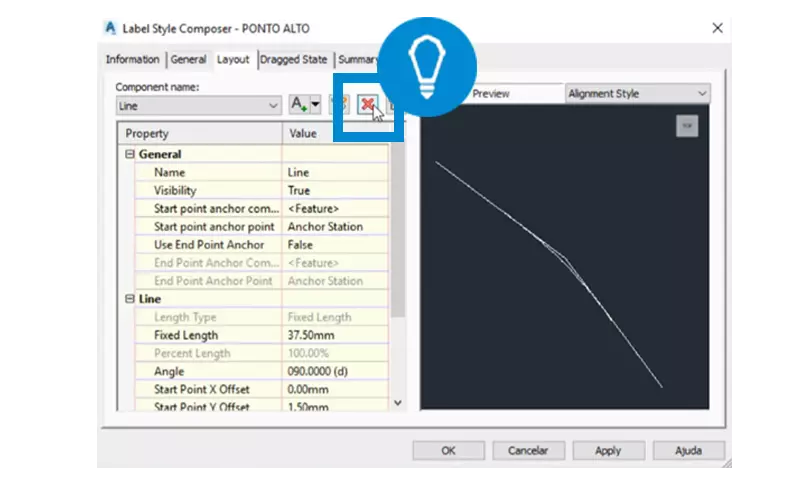The width and height of the screenshot is (795, 485).
Task: Select the Name value cell 'Line'
Action: (335, 172)
